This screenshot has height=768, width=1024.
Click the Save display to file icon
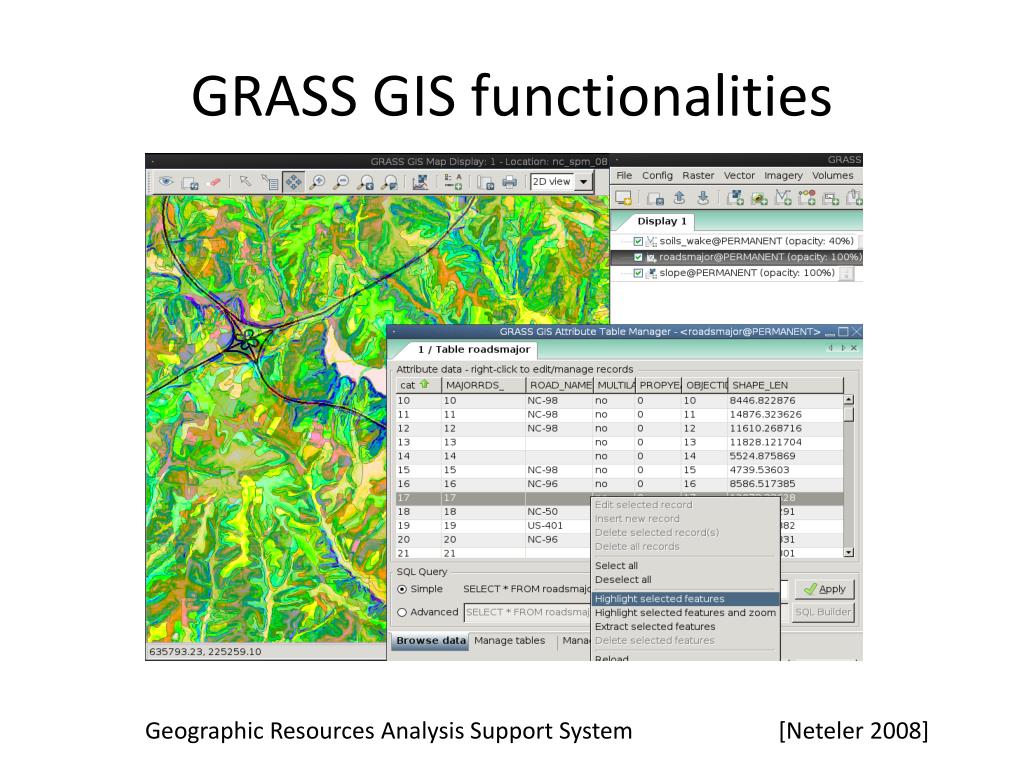485,183
